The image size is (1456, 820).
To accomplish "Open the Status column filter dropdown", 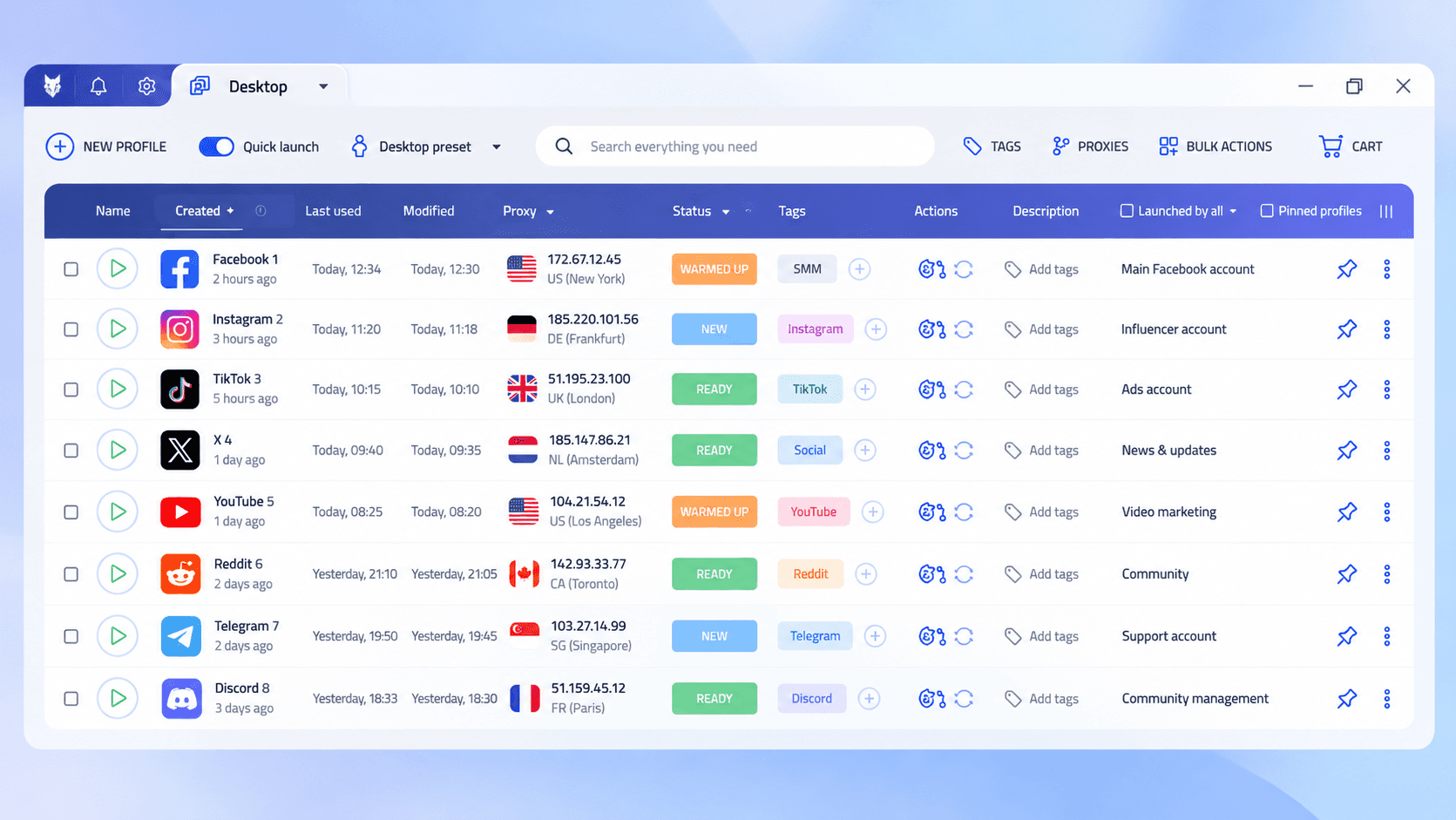I will (x=726, y=212).
